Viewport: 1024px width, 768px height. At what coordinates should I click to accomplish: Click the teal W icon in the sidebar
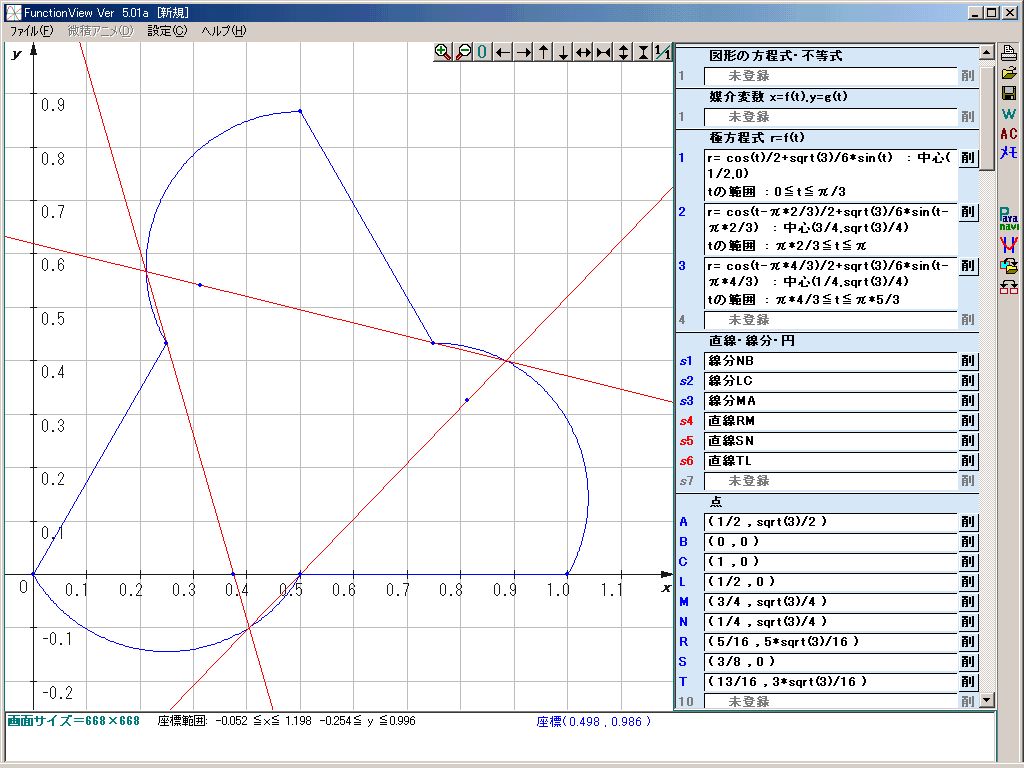coord(1009,114)
